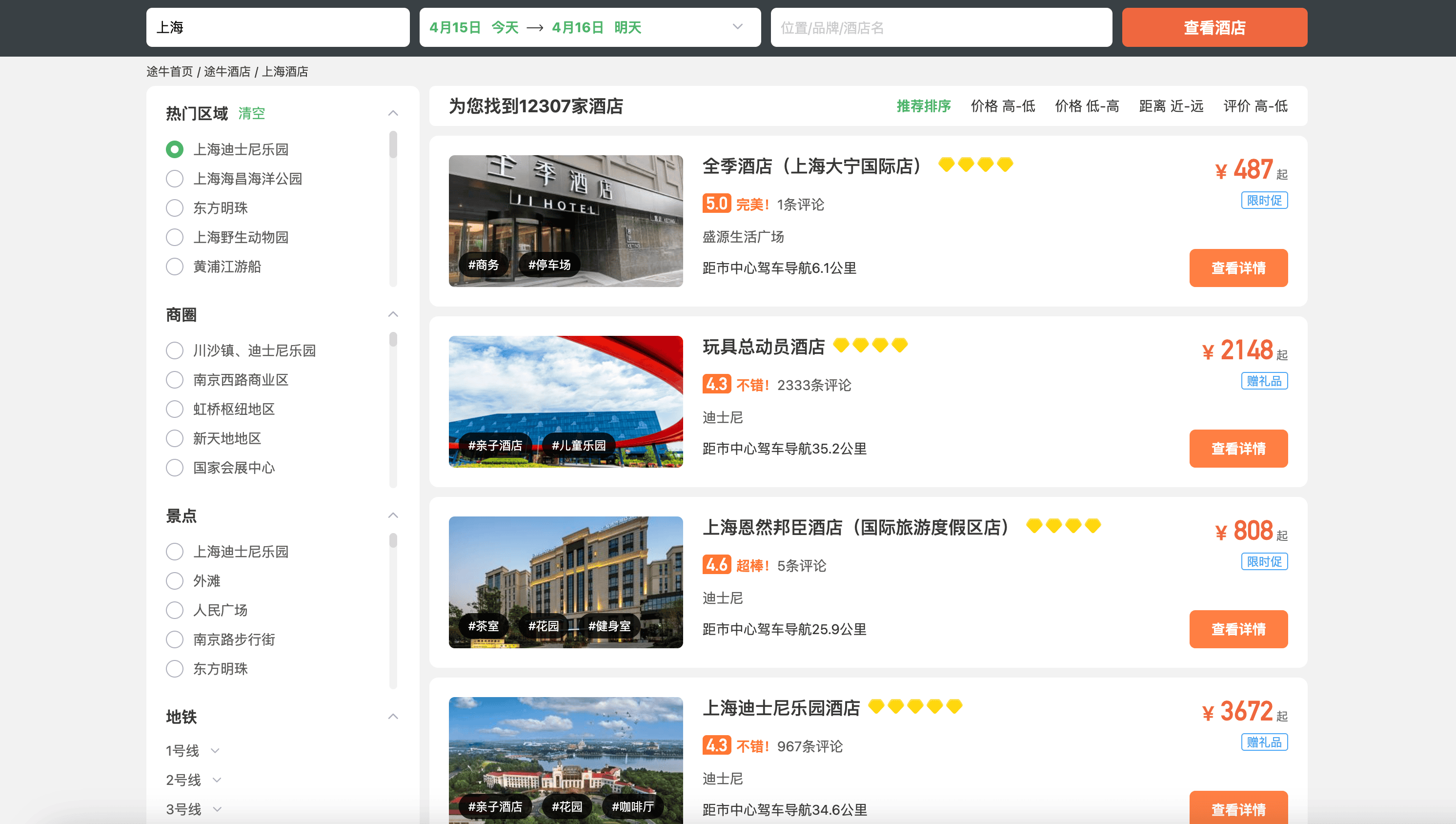Sort hotels by 价格 低-高
The image size is (1456, 824).
(1086, 106)
